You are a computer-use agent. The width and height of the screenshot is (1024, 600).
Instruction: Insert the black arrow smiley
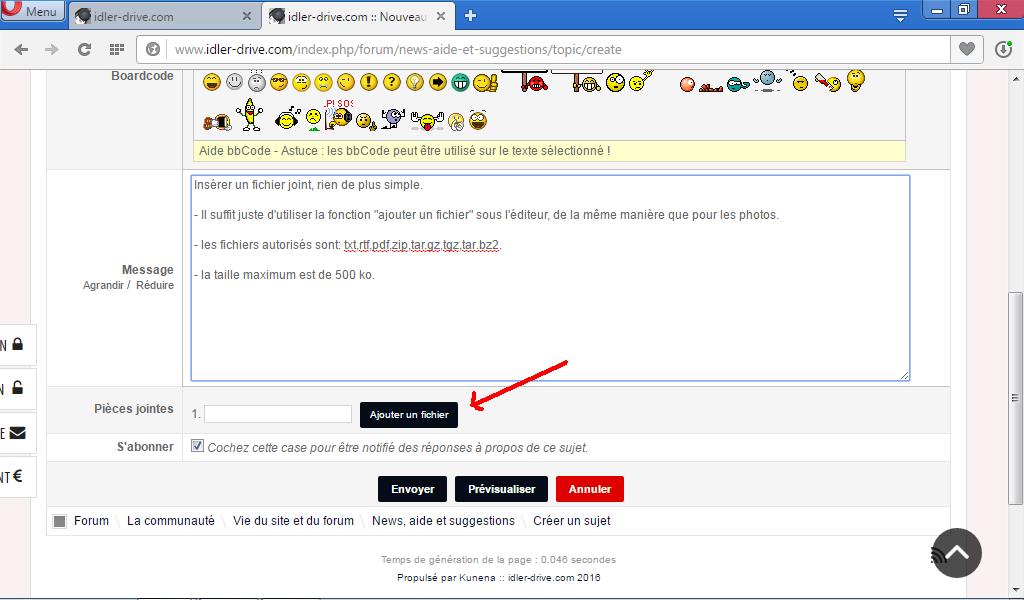click(x=438, y=83)
